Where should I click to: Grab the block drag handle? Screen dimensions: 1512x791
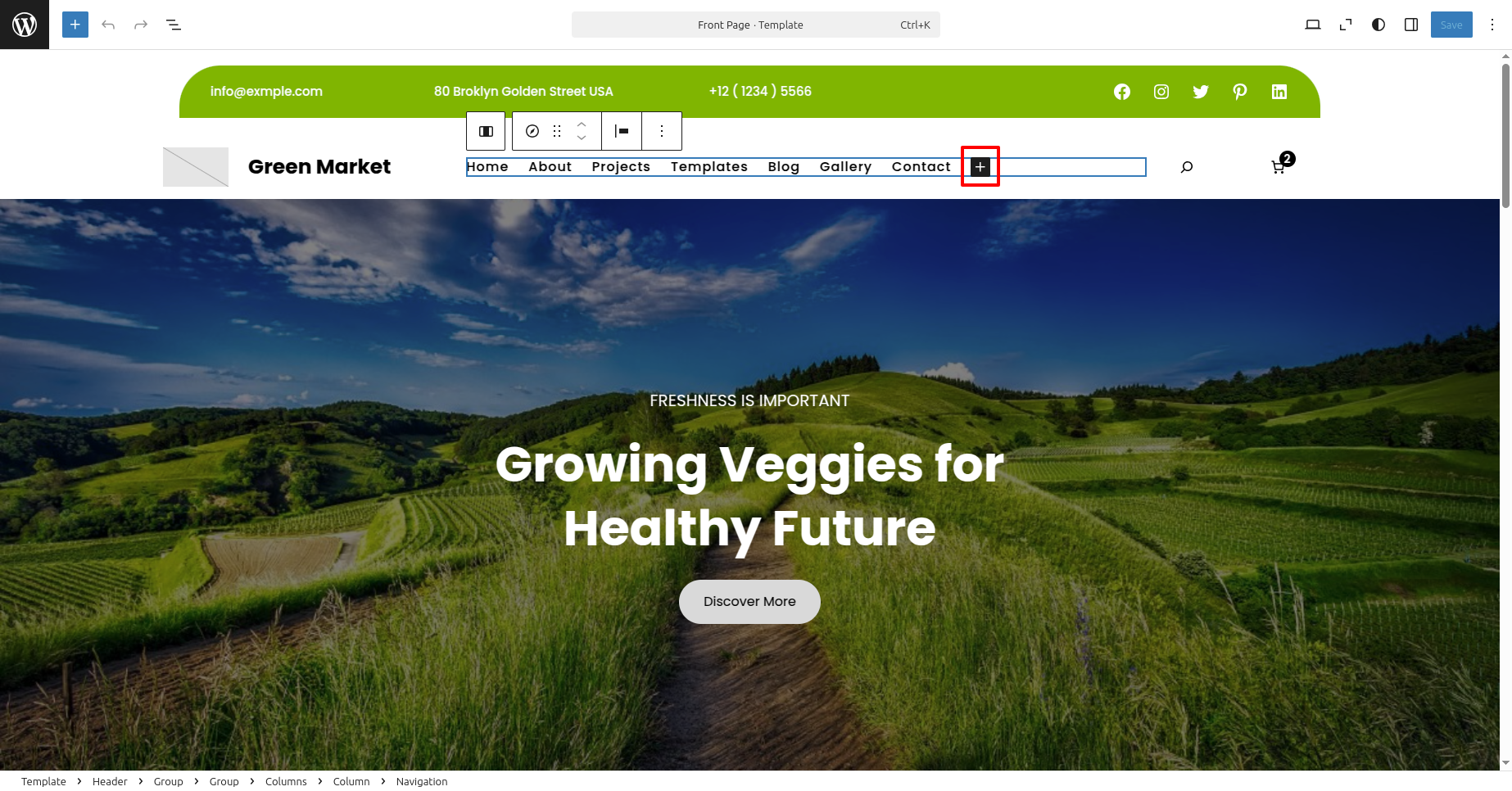point(557,131)
